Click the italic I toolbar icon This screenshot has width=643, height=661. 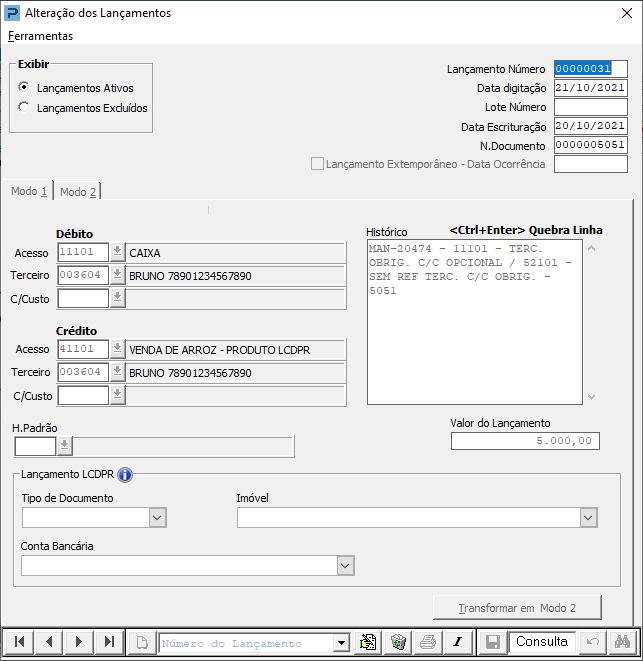point(457,642)
